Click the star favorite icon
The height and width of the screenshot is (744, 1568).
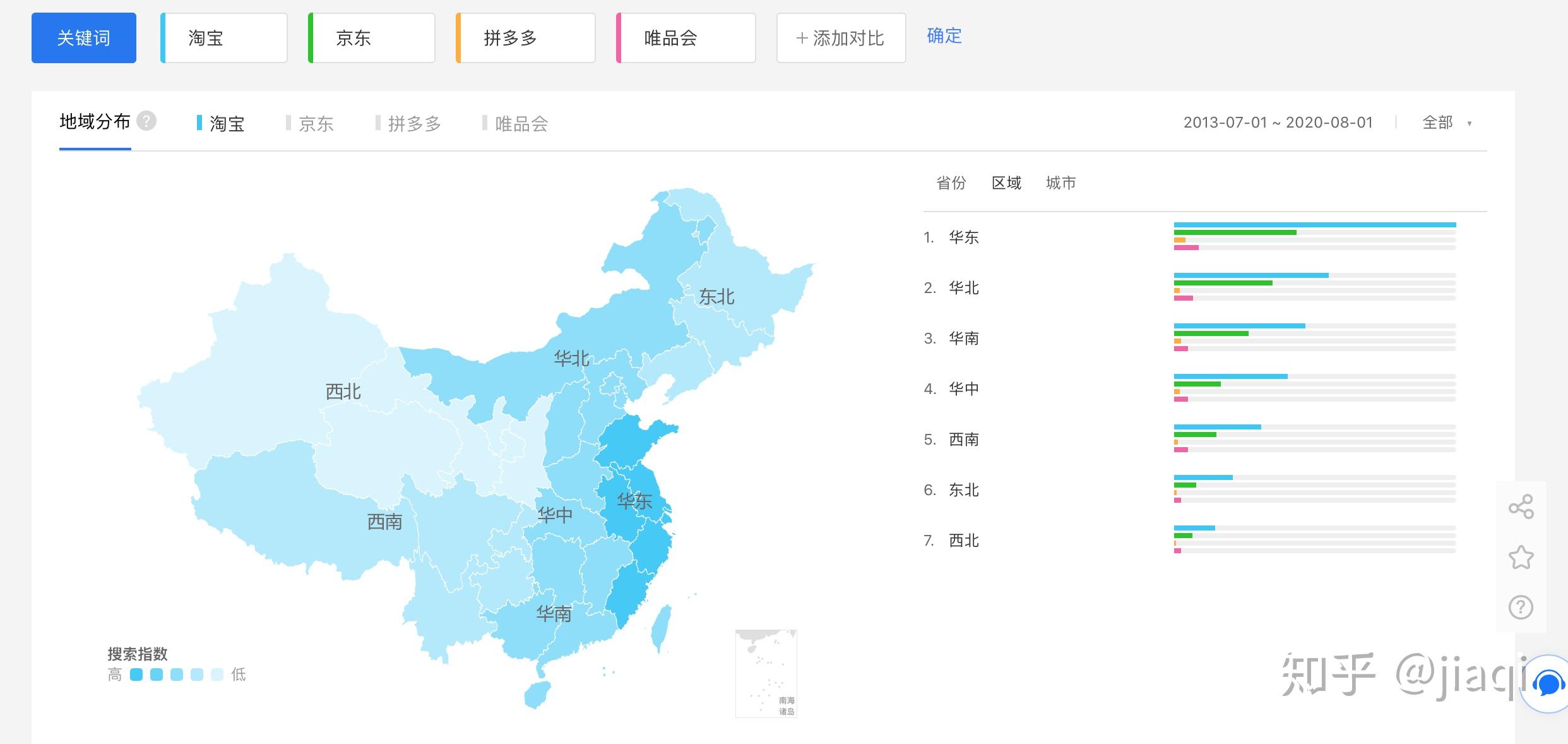point(1521,557)
